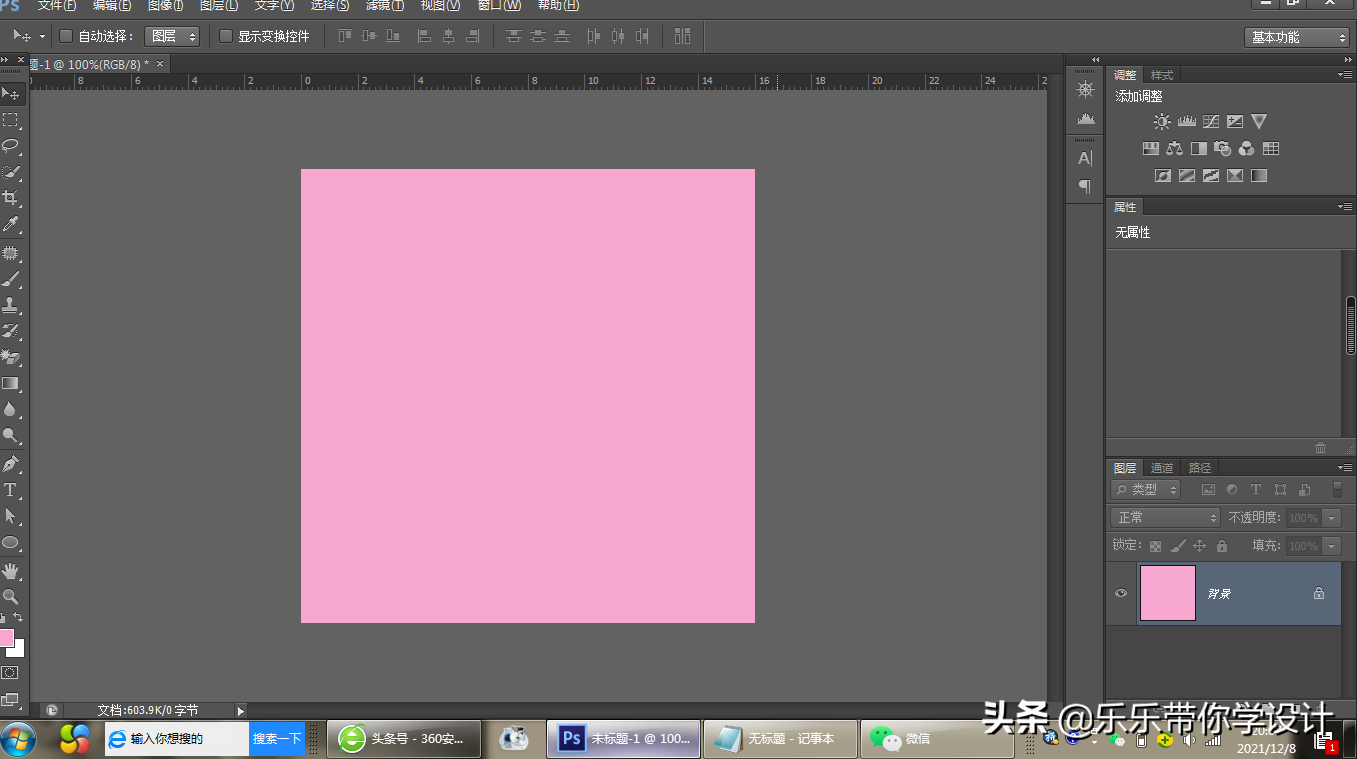Toggle lock position icon
This screenshot has width=1357, height=759.
[1200, 546]
